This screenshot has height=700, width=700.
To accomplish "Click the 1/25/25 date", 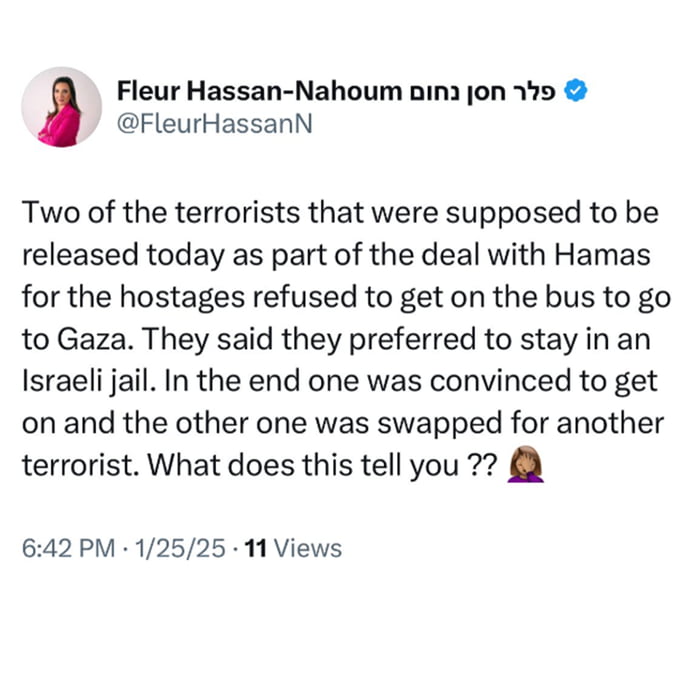I will [169, 548].
